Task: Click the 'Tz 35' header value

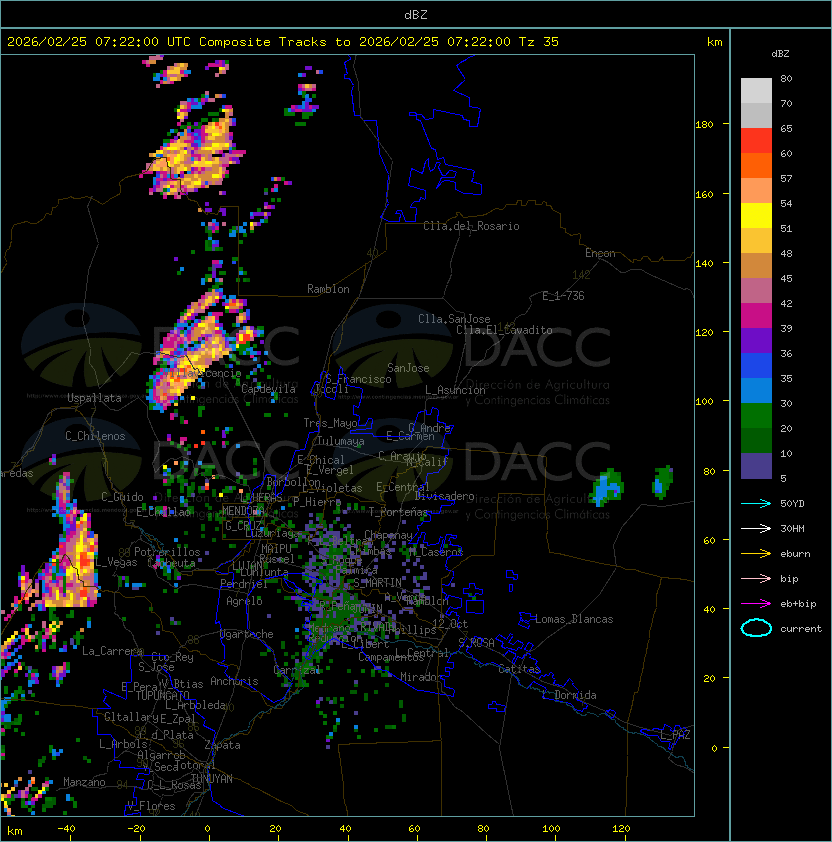Action: 539,42
